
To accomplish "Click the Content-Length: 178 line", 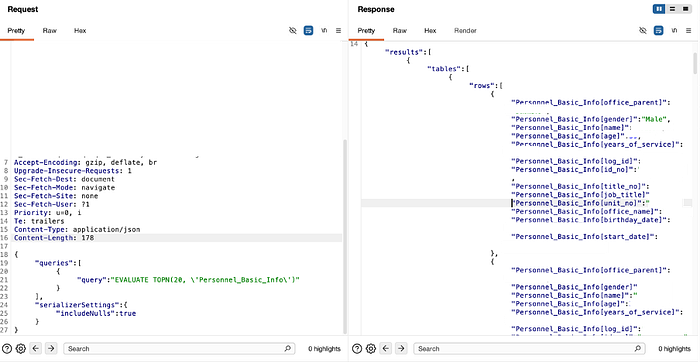I will [x=54, y=238].
